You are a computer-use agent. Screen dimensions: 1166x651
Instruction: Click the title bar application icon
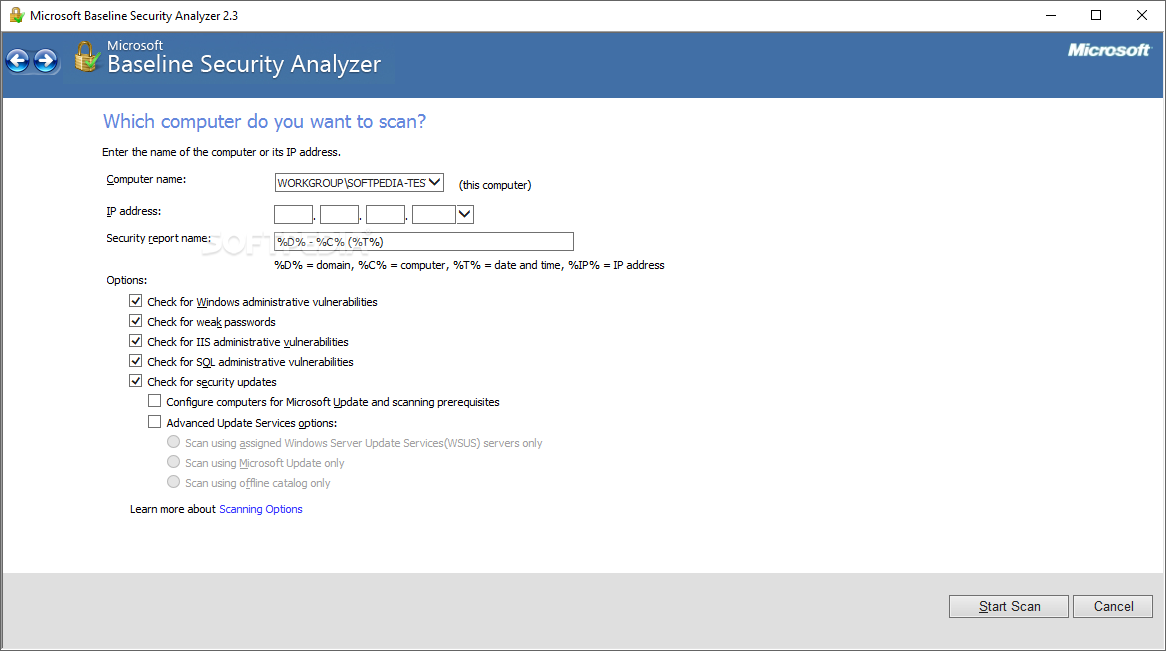(x=16, y=15)
